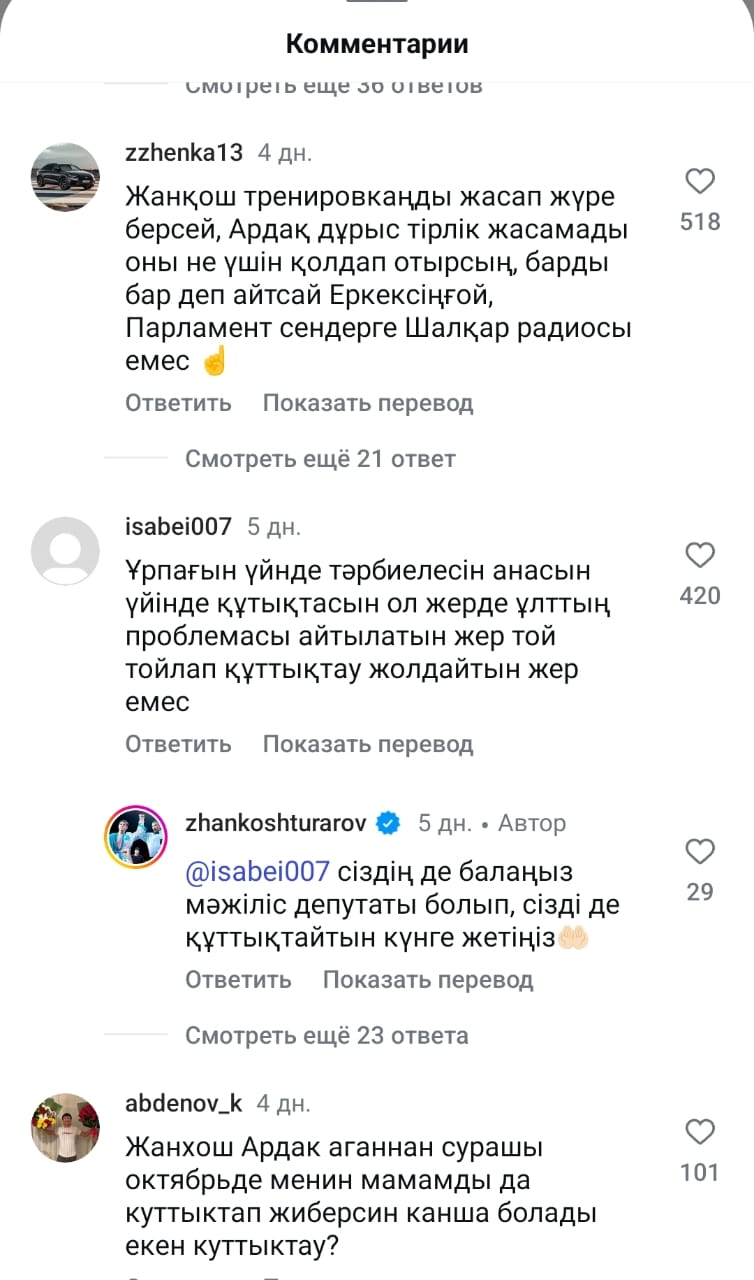754x1280 pixels.
Task: Like the comment by isabei007
Action: 700,556
